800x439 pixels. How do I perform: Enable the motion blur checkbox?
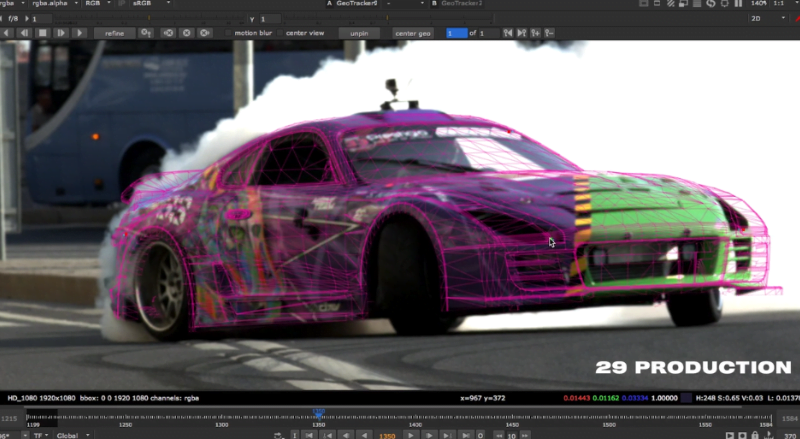coord(228,33)
